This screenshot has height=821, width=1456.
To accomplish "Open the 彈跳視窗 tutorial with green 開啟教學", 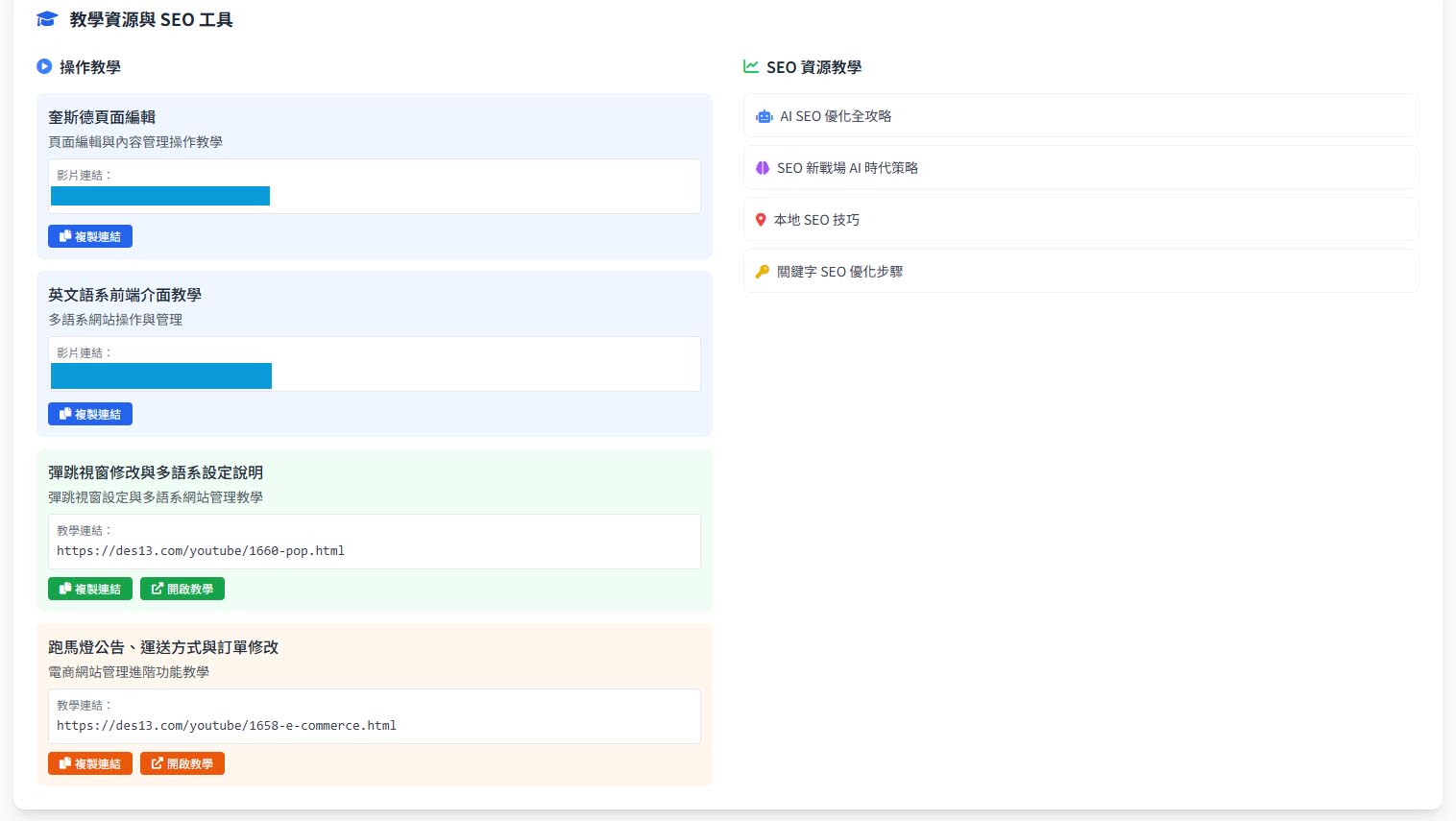I will (x=182, y=589).
